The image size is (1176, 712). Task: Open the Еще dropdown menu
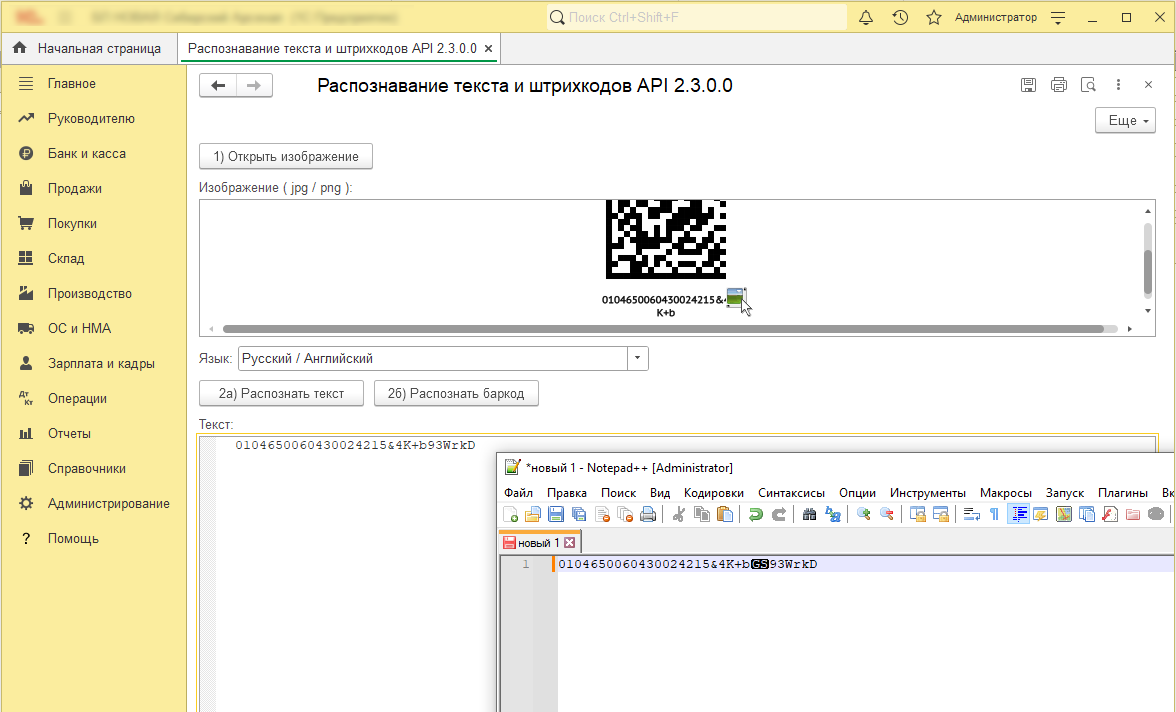coord(1125,120)
